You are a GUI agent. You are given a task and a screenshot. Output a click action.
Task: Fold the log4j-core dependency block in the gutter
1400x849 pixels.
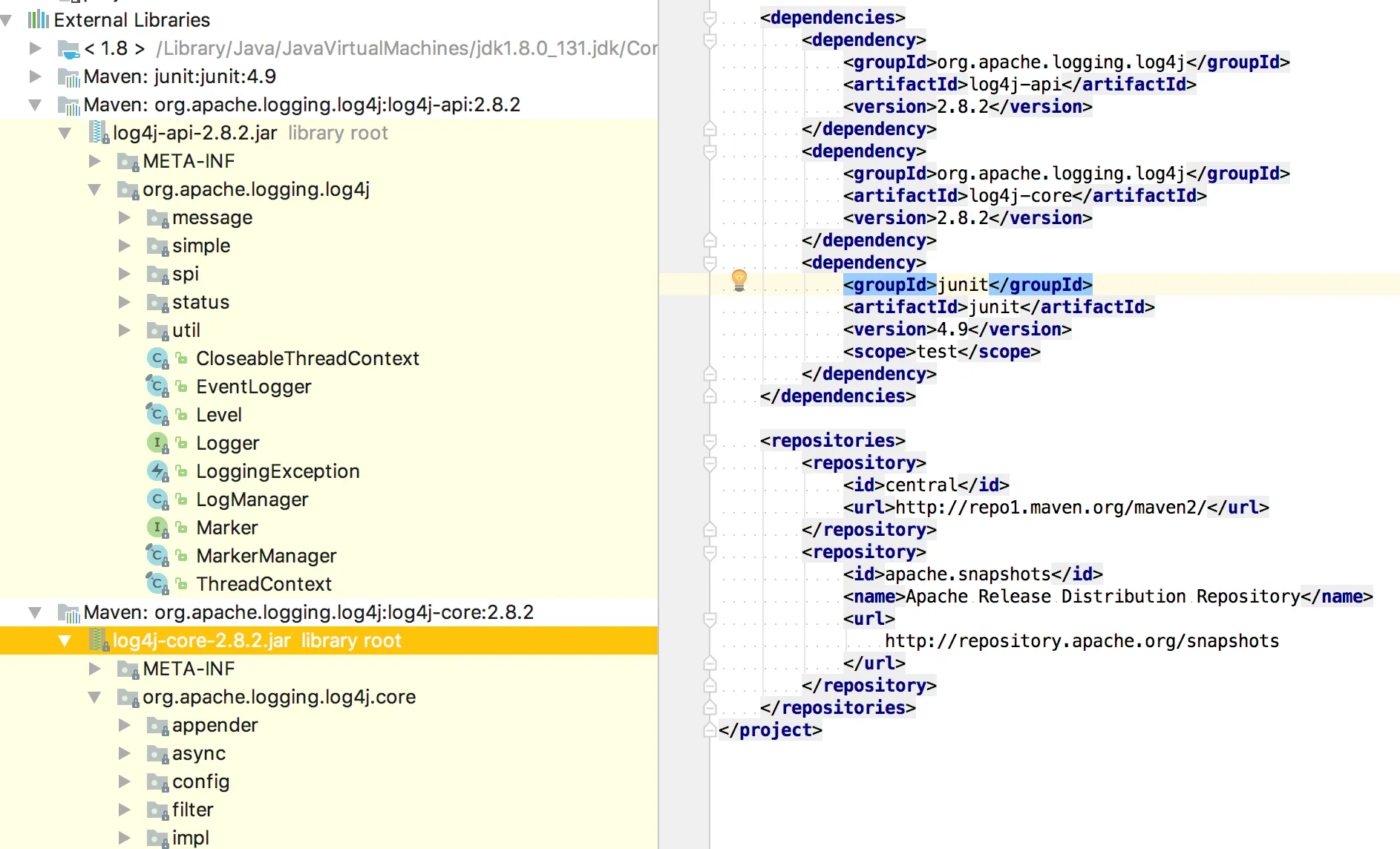[x=710, y=152]
